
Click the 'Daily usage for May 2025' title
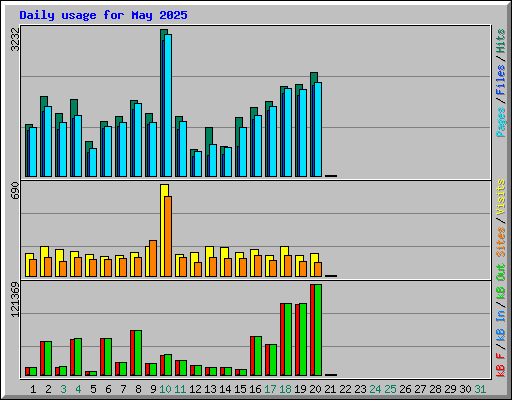pyautogui.click(x=103, y=15)
